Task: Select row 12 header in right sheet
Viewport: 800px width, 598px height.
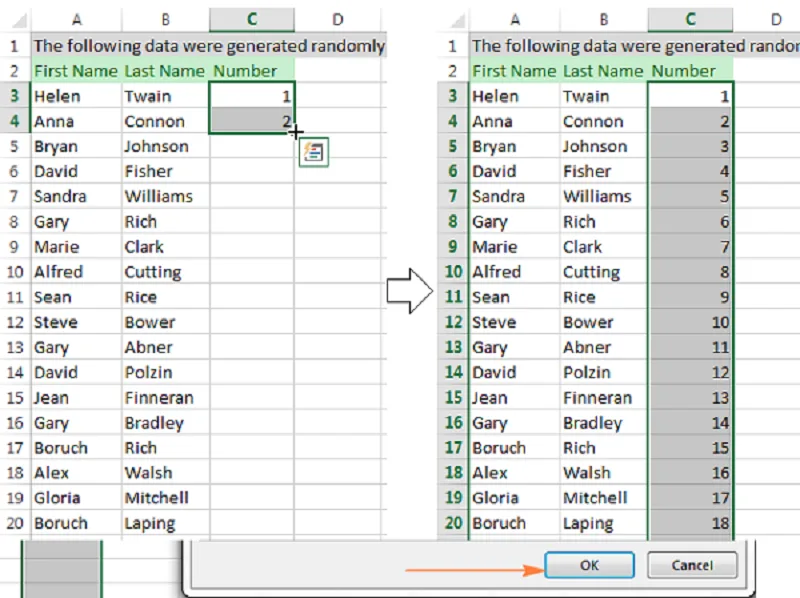Action: (x=453, y=322)
